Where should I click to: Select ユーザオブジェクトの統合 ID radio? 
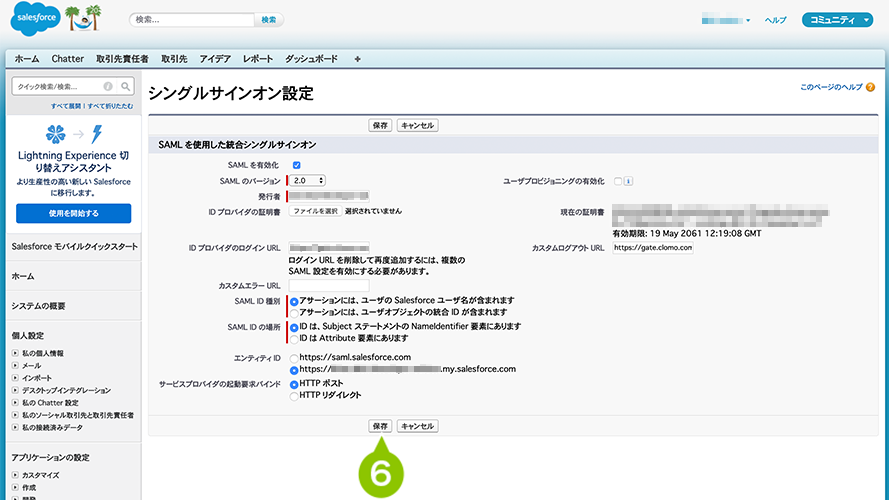click(x=294, y=313)
